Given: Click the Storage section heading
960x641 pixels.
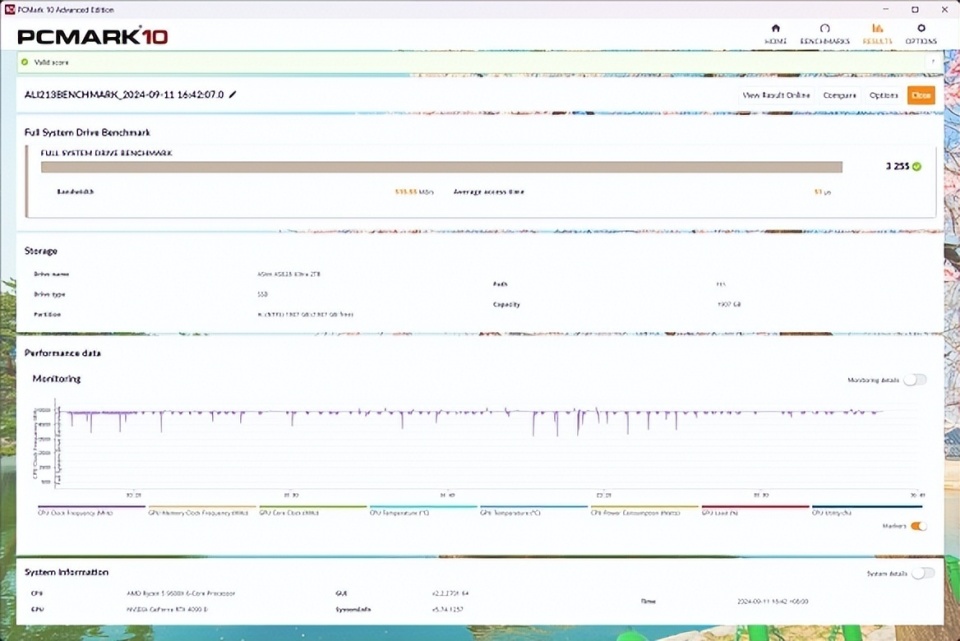Looking at the screenshot, I should click(x=41, y=250).
